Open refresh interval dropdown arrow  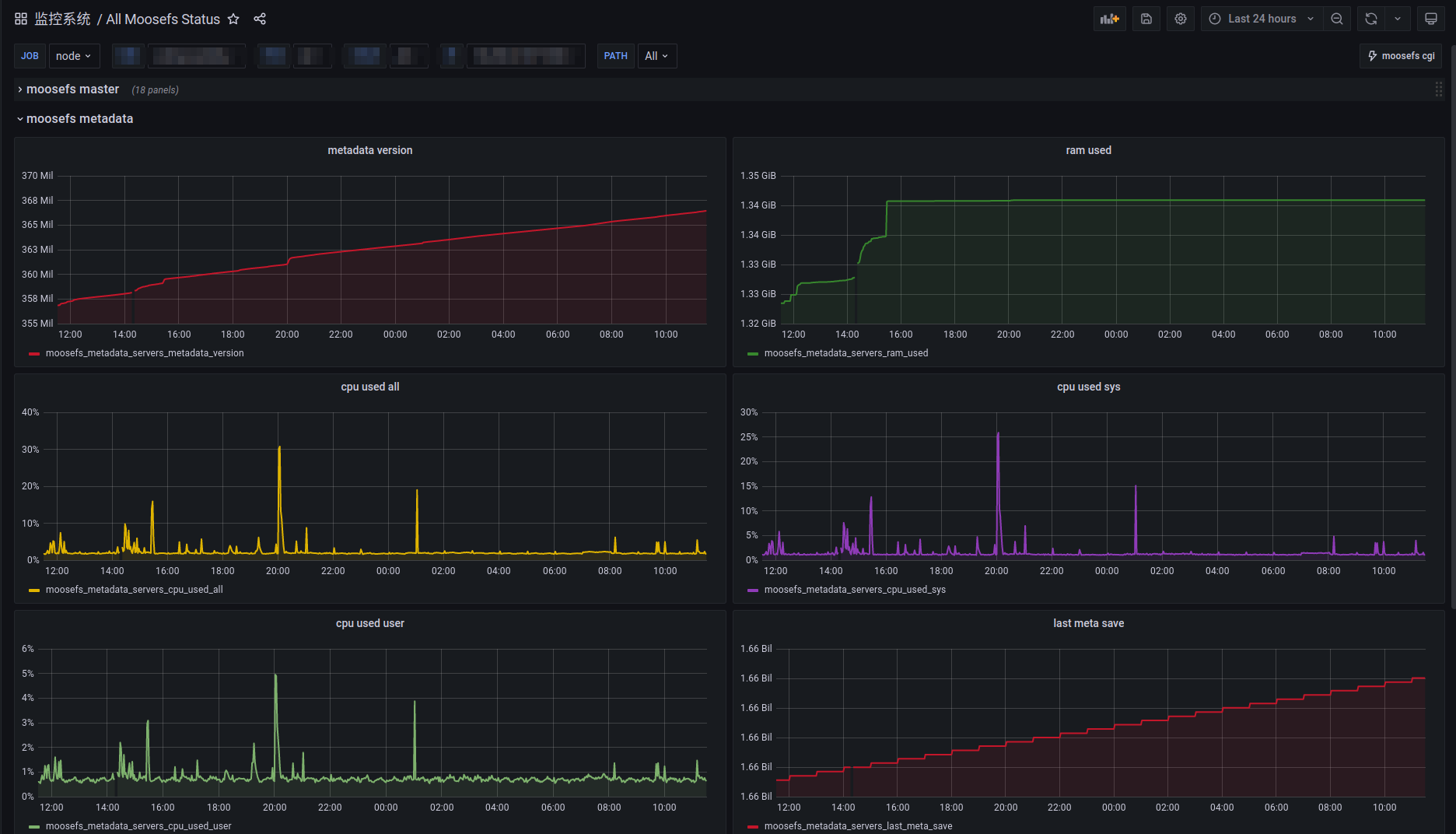tap(1398, 19)
